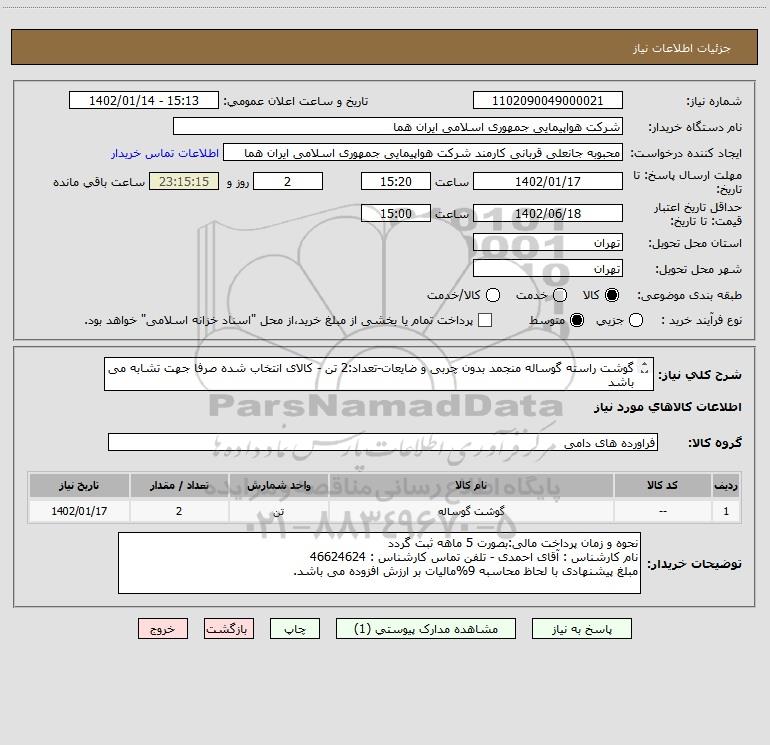Image resolution: width=770 pixels, height=745 pixels.
Task: Select the گوشت گوساله table row
Action: pos(385,511)
